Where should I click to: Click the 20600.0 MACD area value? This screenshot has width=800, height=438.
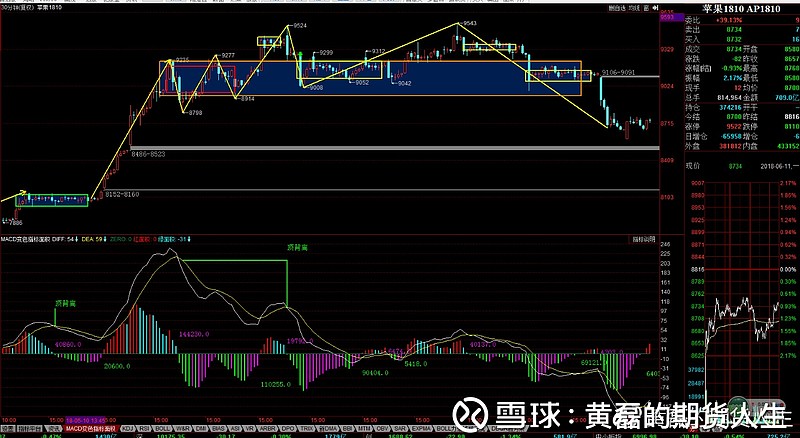point(117,366)
